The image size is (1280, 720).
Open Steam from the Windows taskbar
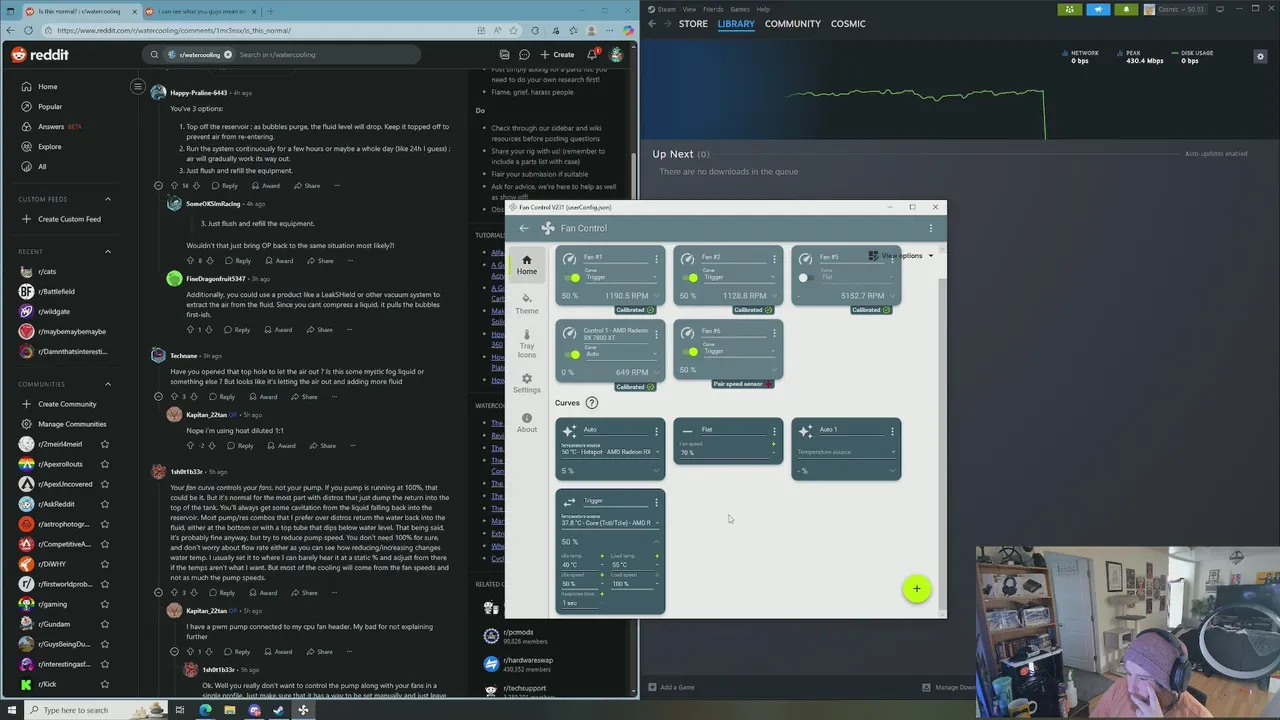(x=278, y=710)
